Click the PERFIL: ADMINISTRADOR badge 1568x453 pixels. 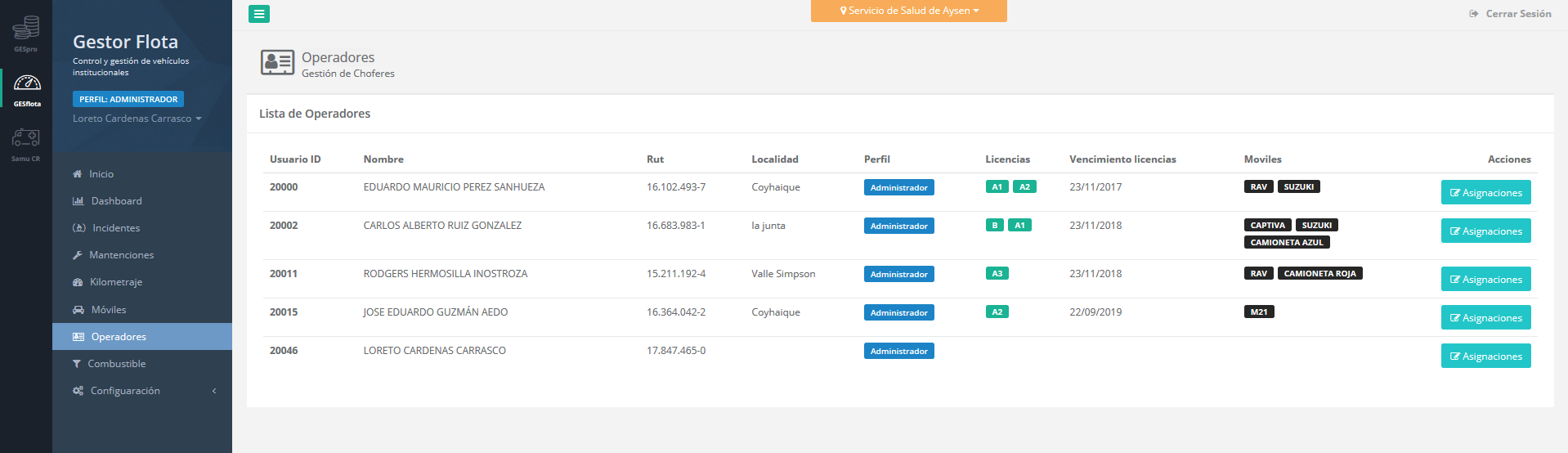click(x=128, y=99)
